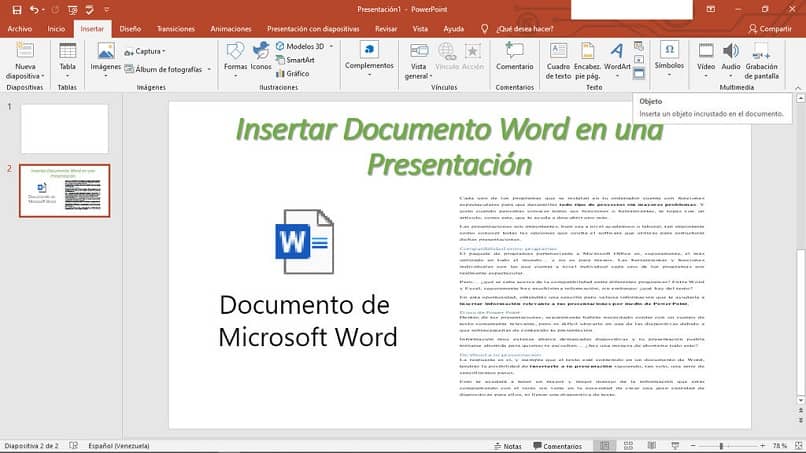The image size is (806, 453).
Task: Click the slide title text
Action: 449,147
